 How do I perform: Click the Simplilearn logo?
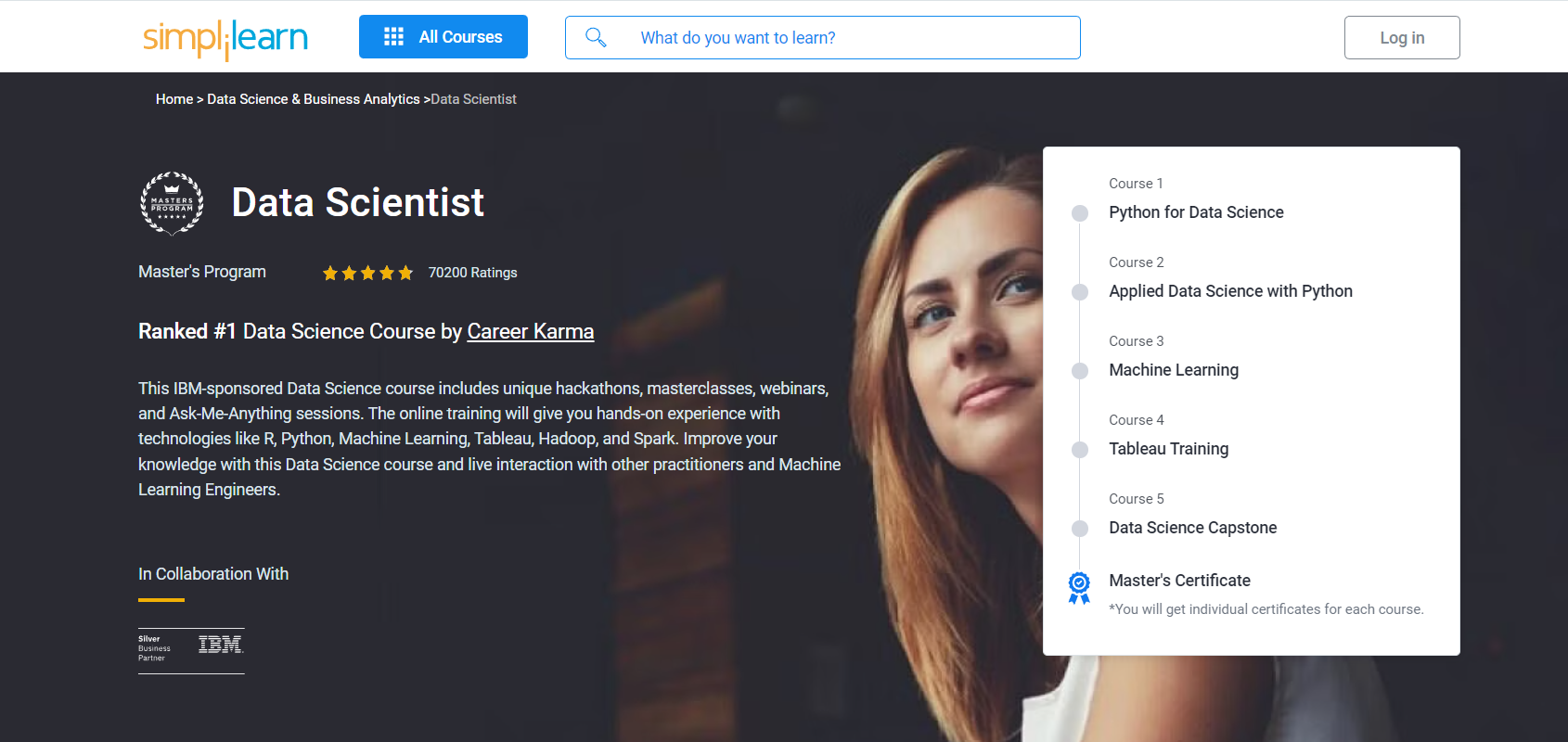pyautogui.click(x=225, y=38)
